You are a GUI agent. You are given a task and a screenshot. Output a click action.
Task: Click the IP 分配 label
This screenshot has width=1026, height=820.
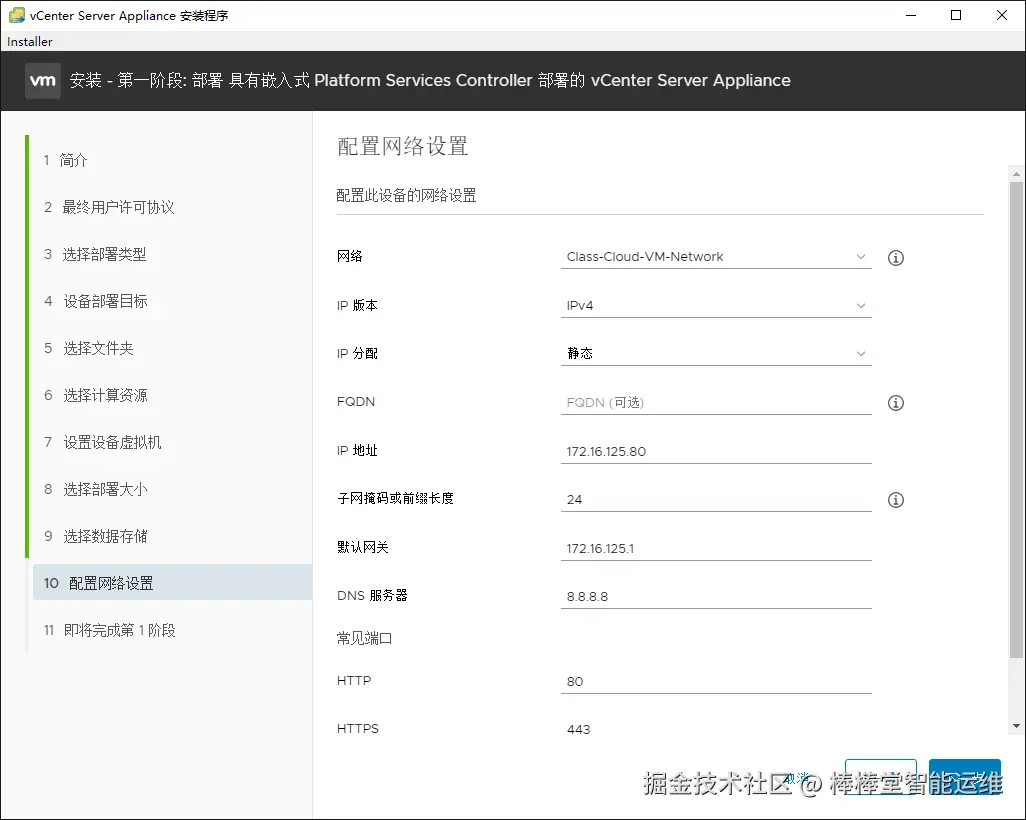[357, 354]
